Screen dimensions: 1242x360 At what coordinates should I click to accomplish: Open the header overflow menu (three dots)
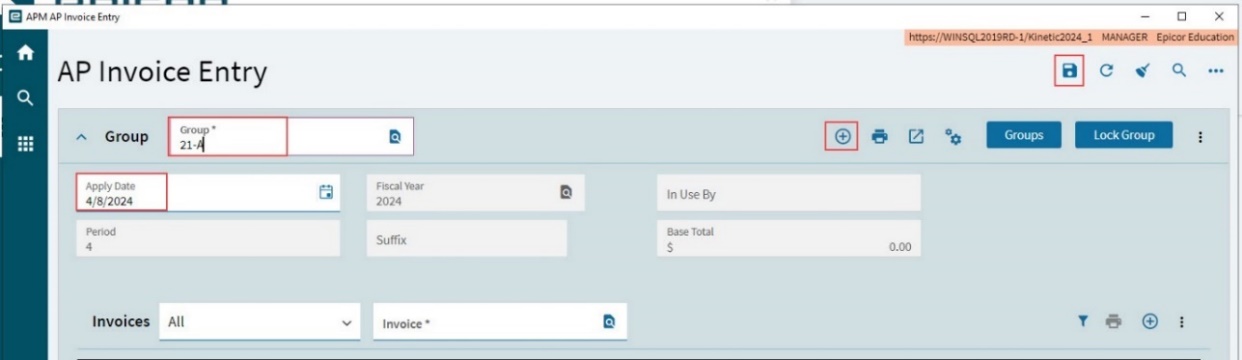(x=1216, y=71)
